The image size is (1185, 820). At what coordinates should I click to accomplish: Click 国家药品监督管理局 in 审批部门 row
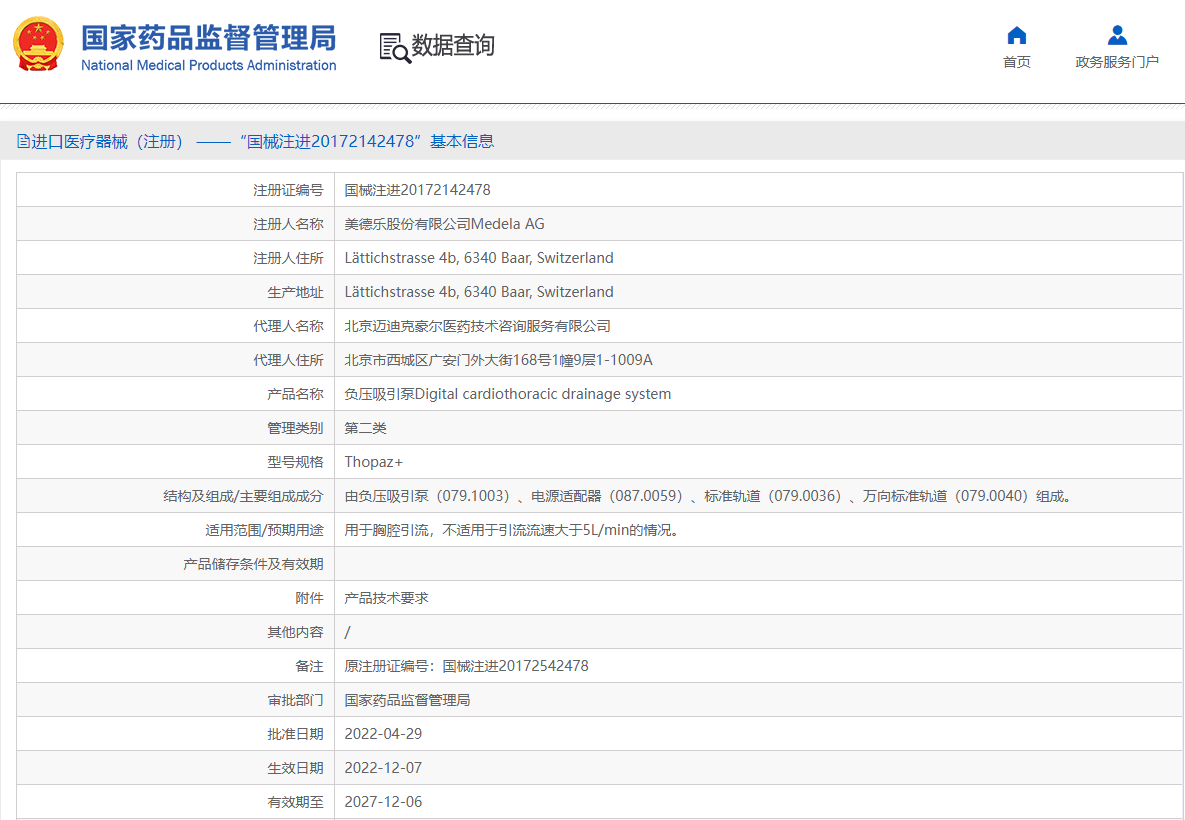(x=407, y=700)
